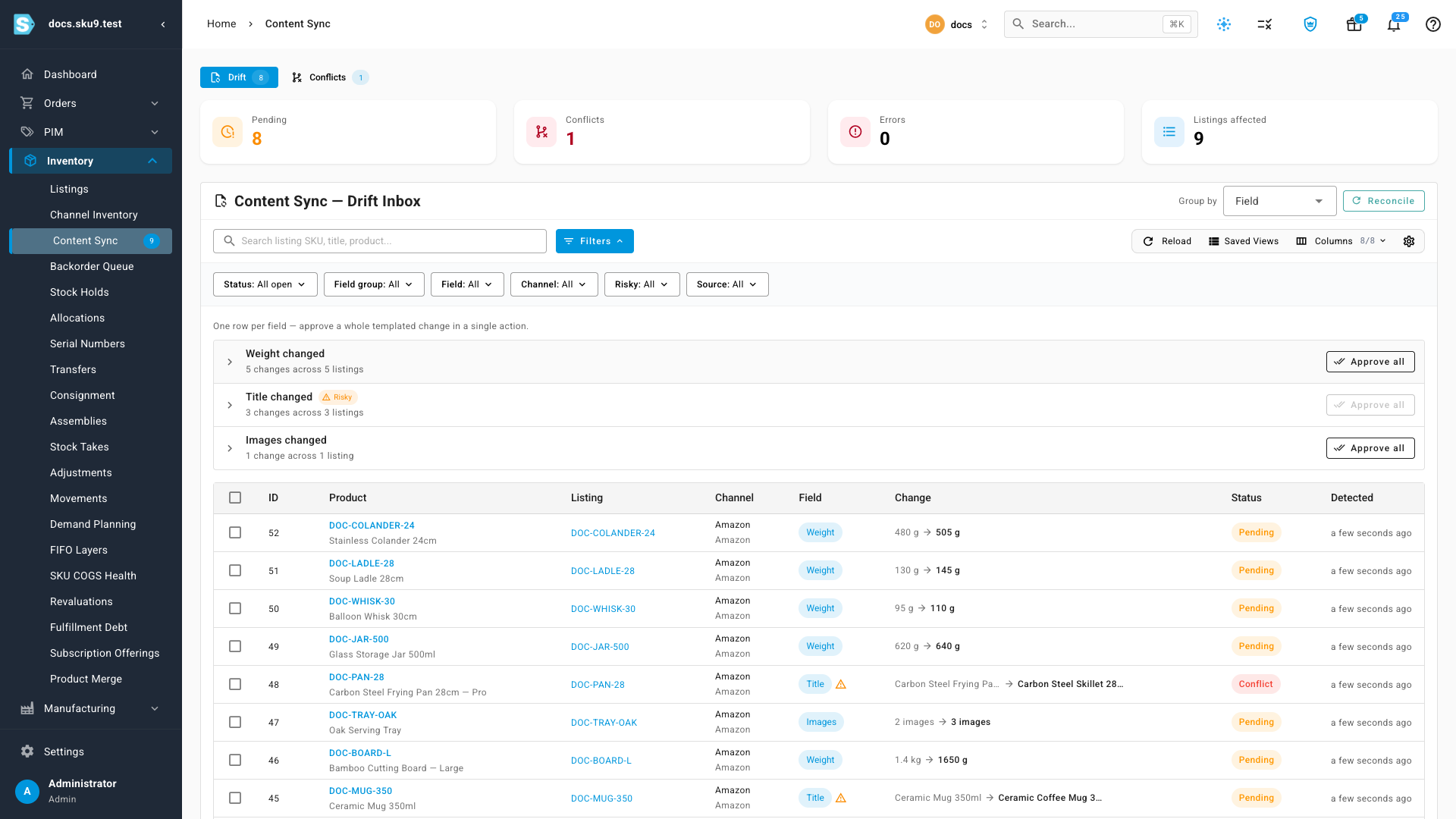The width and height of the screenshot is (1456, 819).
Task: Check the row for DOC-JAR-500
Action: (235, 646)
